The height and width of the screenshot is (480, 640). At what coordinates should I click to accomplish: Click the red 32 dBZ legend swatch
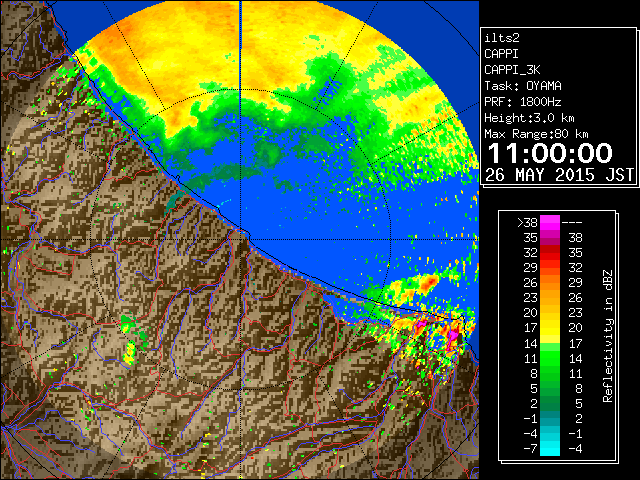550,253
